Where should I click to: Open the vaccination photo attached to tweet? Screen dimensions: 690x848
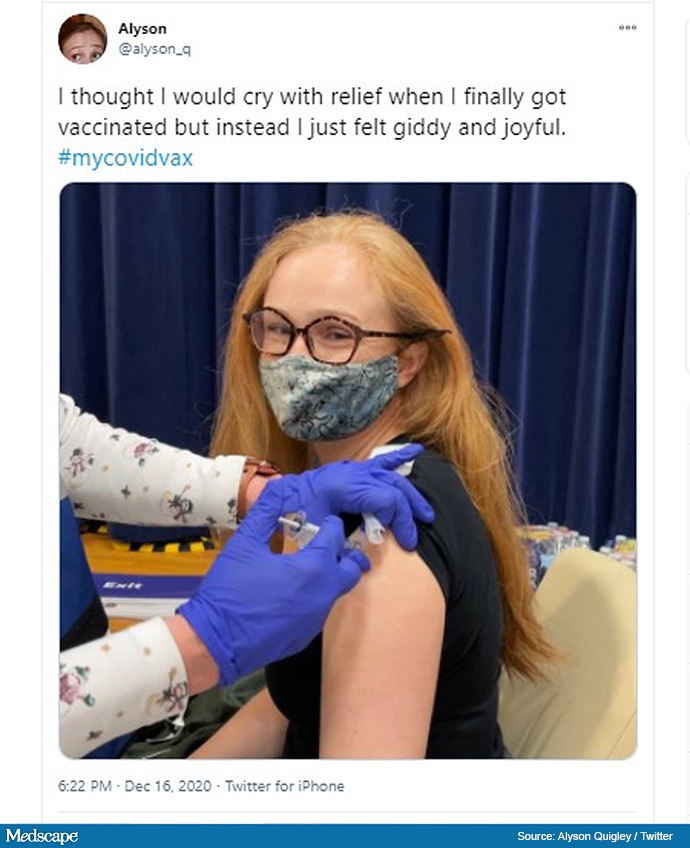click(x=348, y=471)
